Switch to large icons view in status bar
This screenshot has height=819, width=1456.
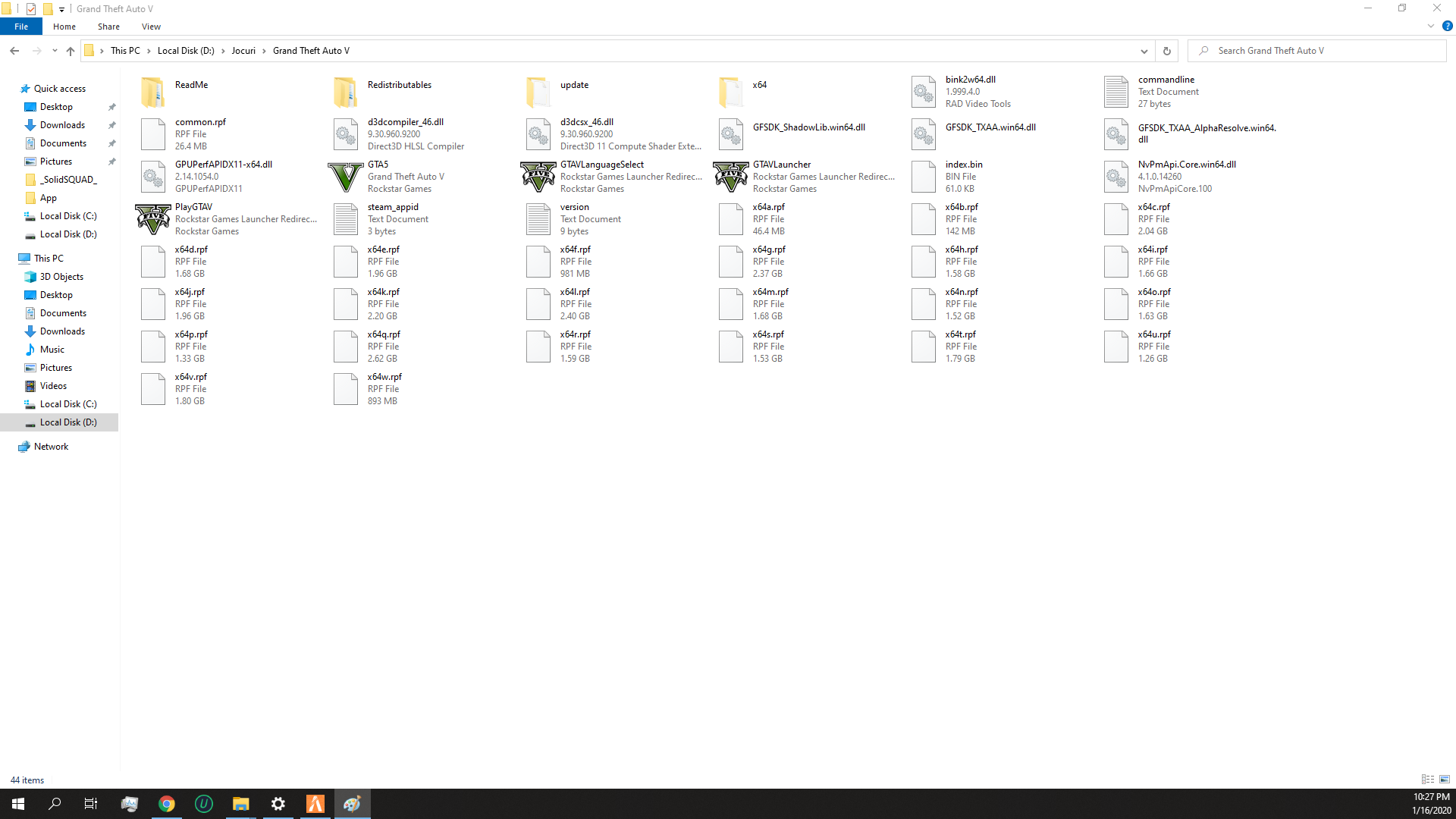point(1445,780)
